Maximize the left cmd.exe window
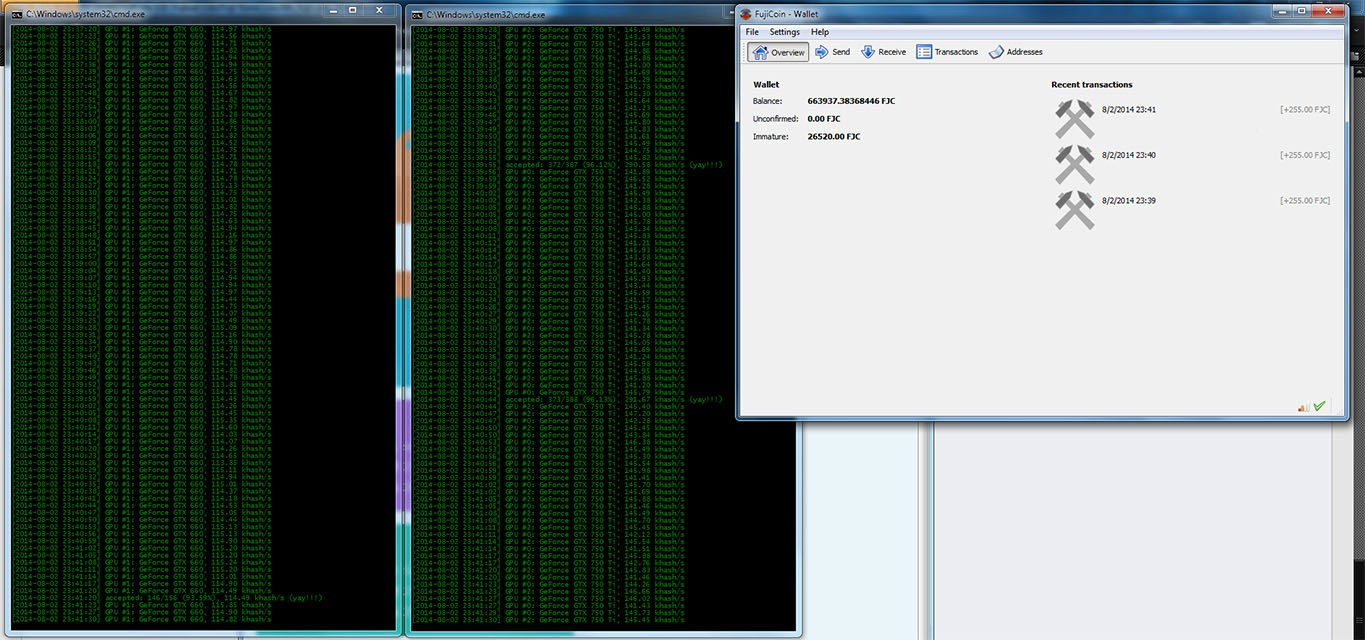The width and height of the screenshot is (1365, 640). (353, 10)
